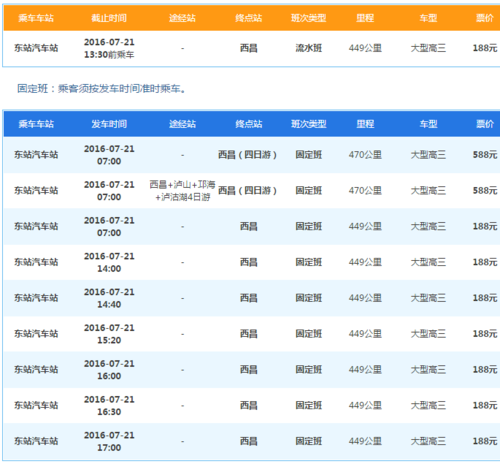Viewport: 500px width, 464px height.
Task: Click 大型高三 in the 流水班 row
Action: [428, 48]
